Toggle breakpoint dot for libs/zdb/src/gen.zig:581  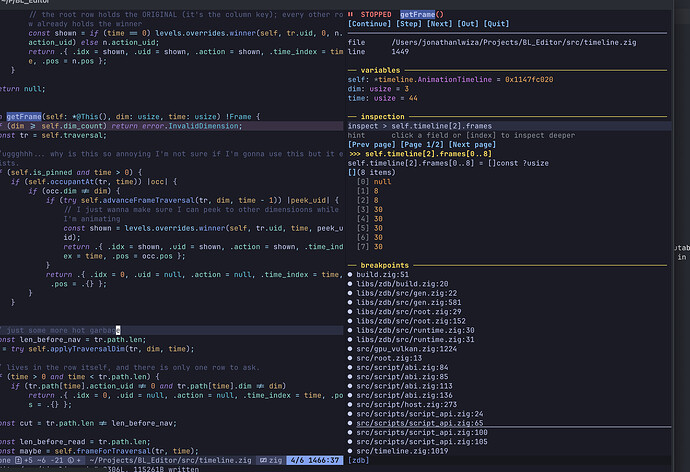point(350,302)
